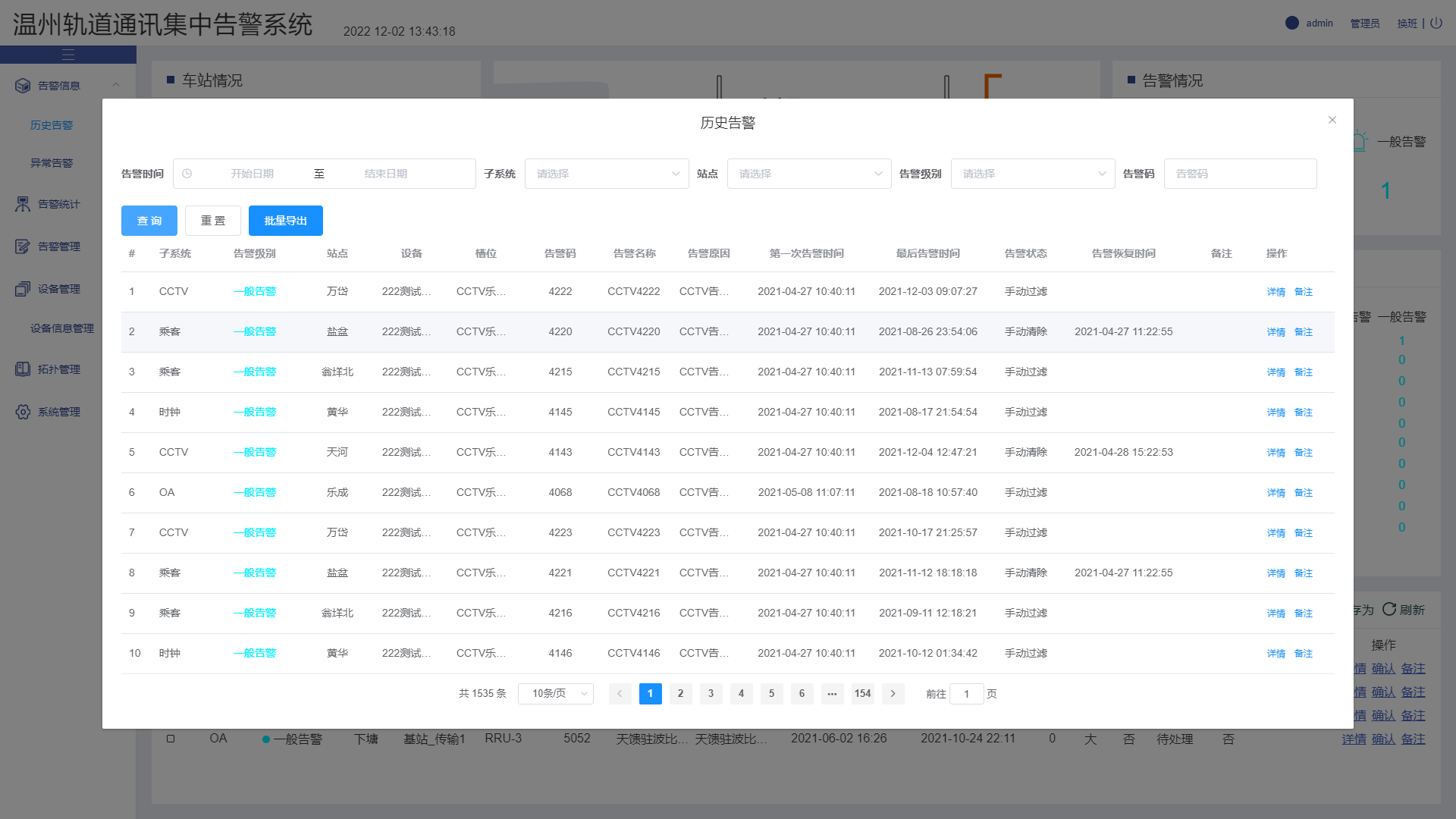
Task: Click the 刷新 refresh icon behind dialog
Action: pyautogui.click(x=1389, y=609)
